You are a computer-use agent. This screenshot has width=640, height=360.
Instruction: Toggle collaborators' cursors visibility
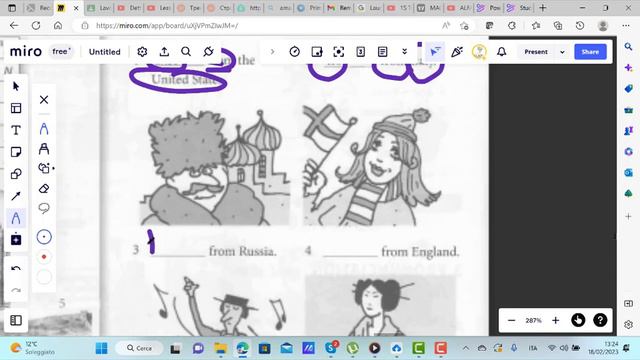435,52
